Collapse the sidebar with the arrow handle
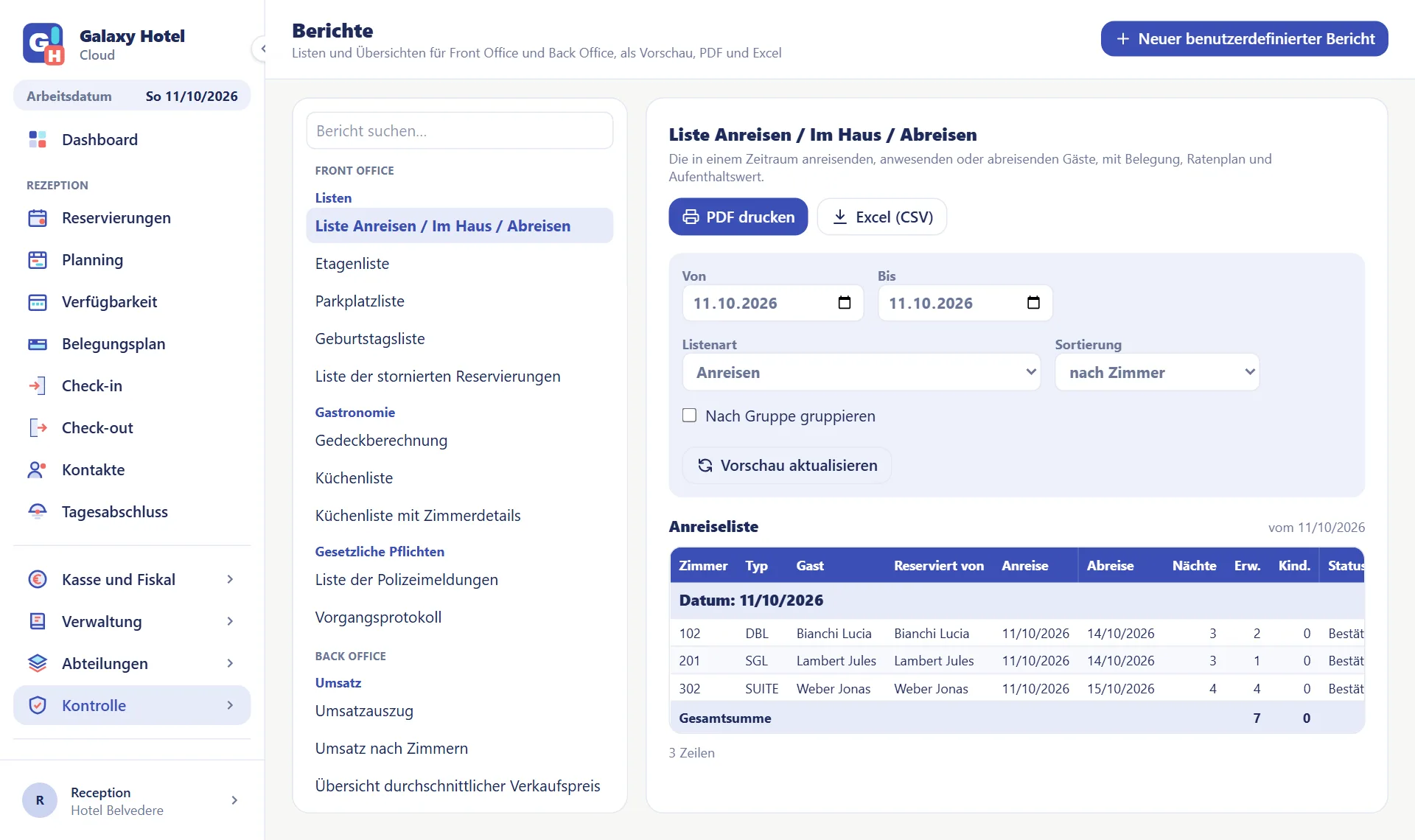The height and width of the screenshot is (840, 1415). (262, 49)
